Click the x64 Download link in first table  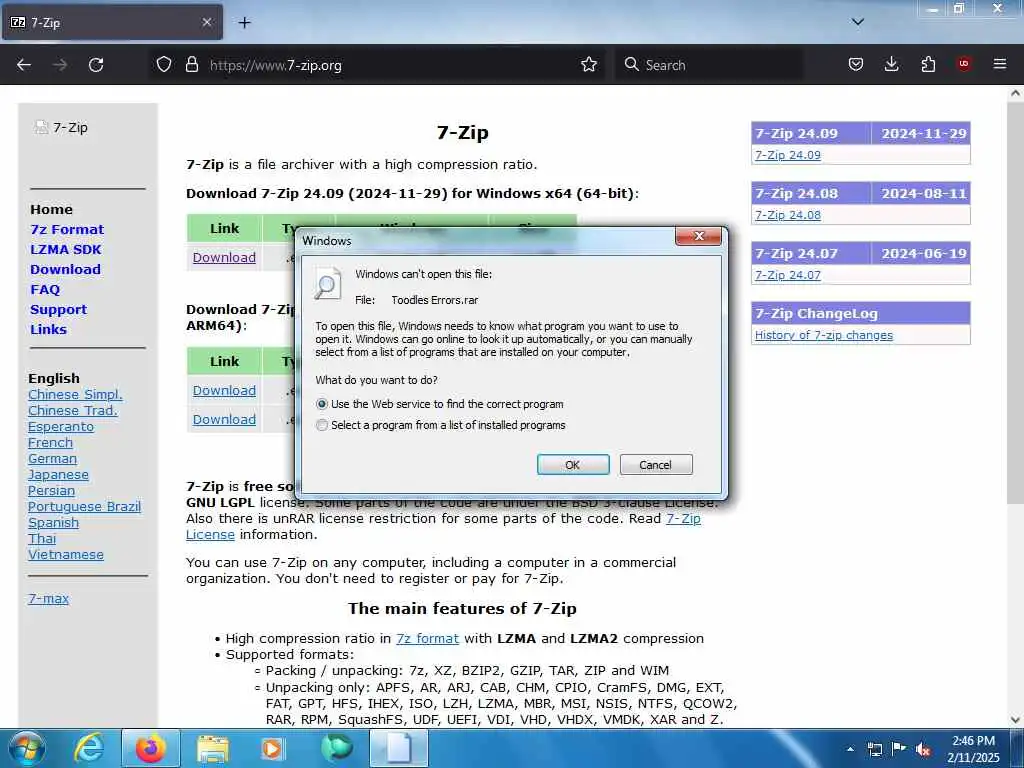coord(224,257)
